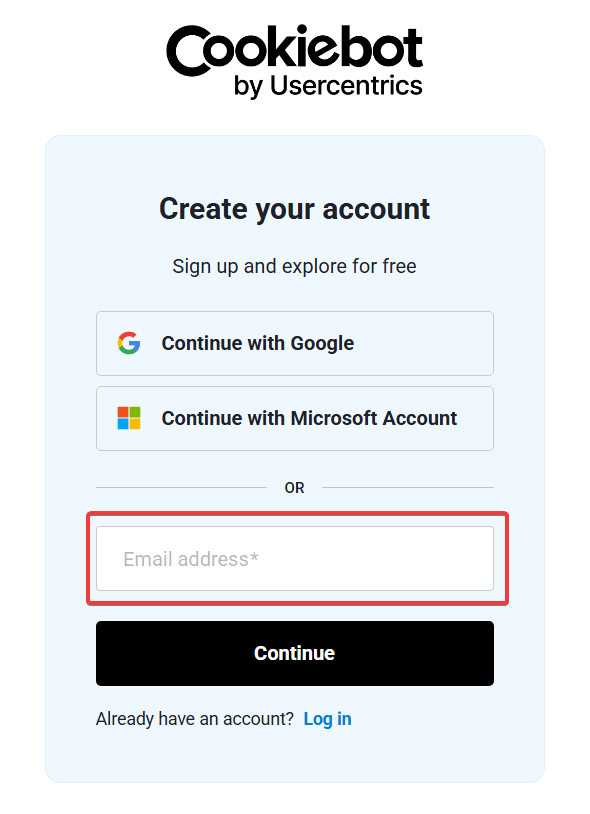Click the Microsoft Account colored tiles icon

click(128, 417)
